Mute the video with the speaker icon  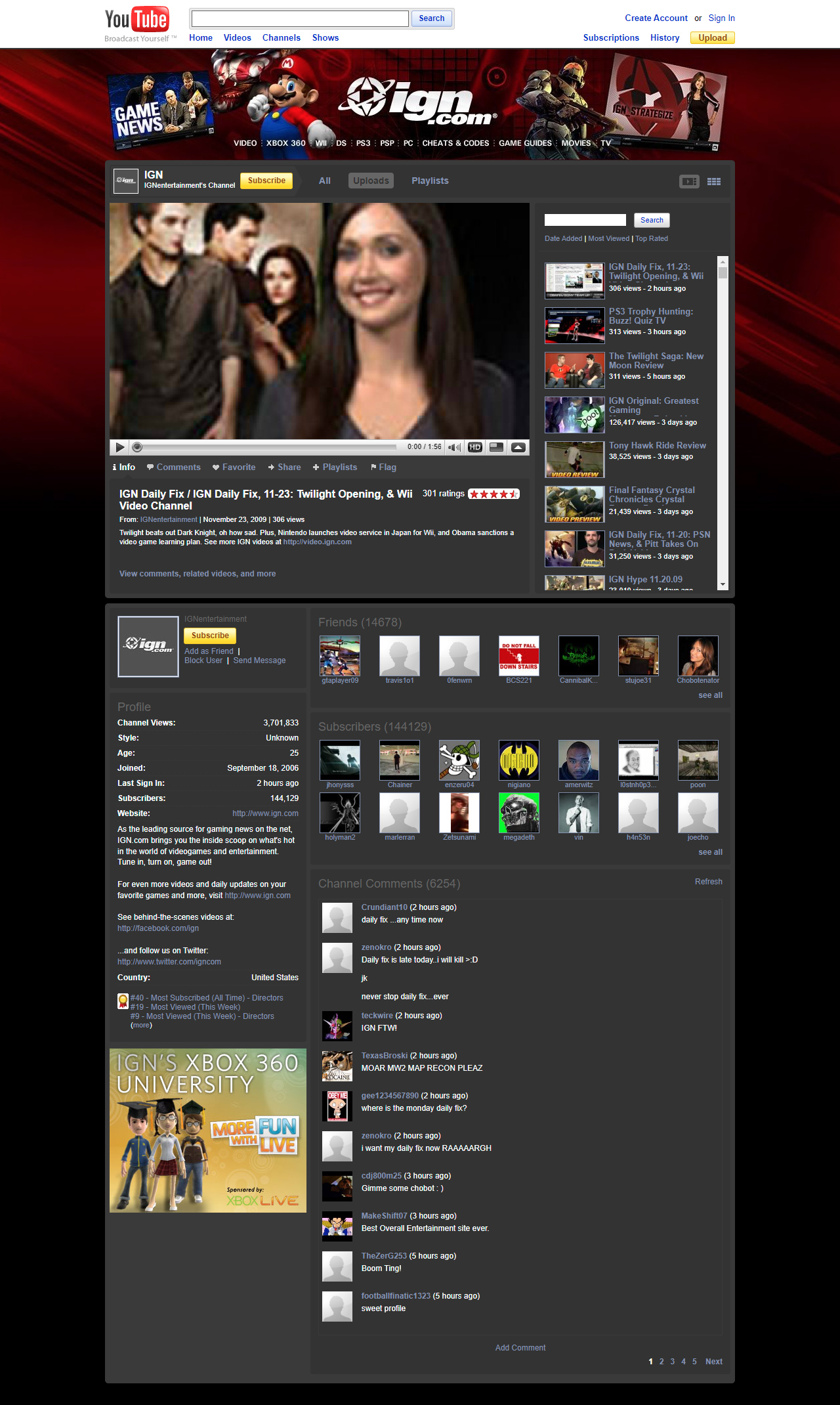(x=454, y=447)
